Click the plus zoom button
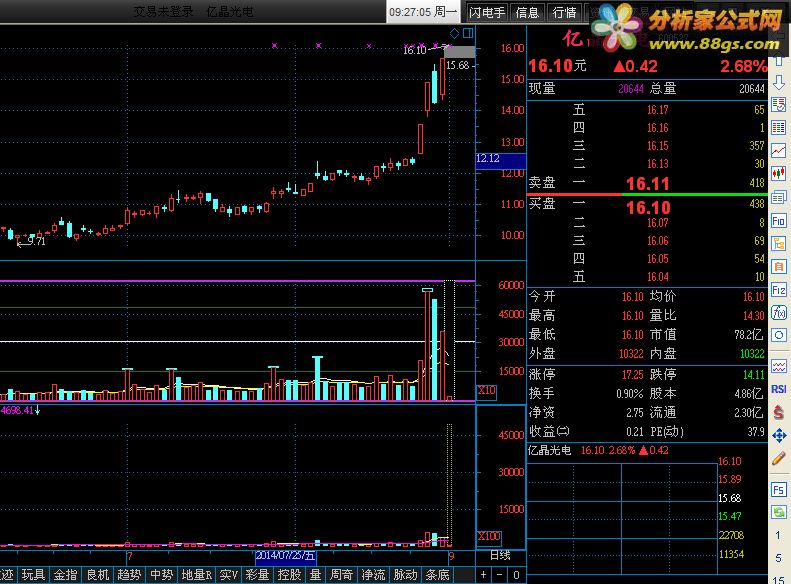 click(483, 574)
